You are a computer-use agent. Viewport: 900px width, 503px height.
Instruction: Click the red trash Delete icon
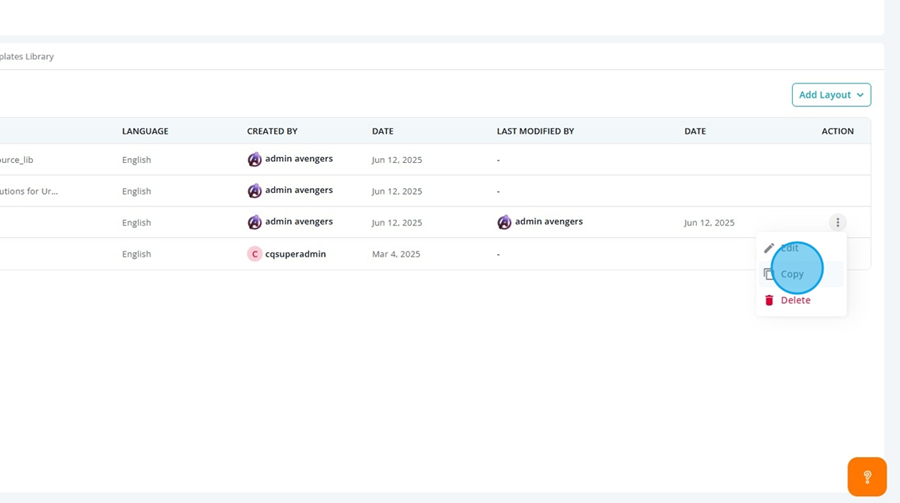(769, 300)
